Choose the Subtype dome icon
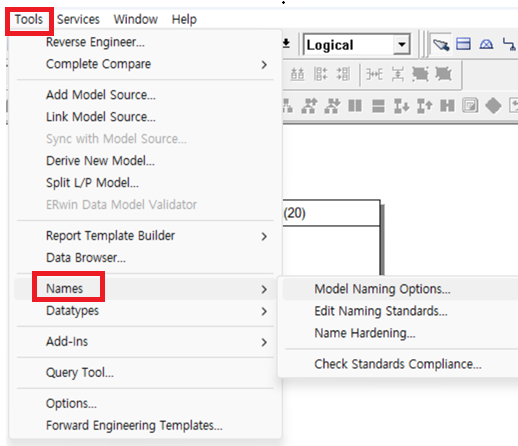The image size is (518, 446). click(486, 44)
